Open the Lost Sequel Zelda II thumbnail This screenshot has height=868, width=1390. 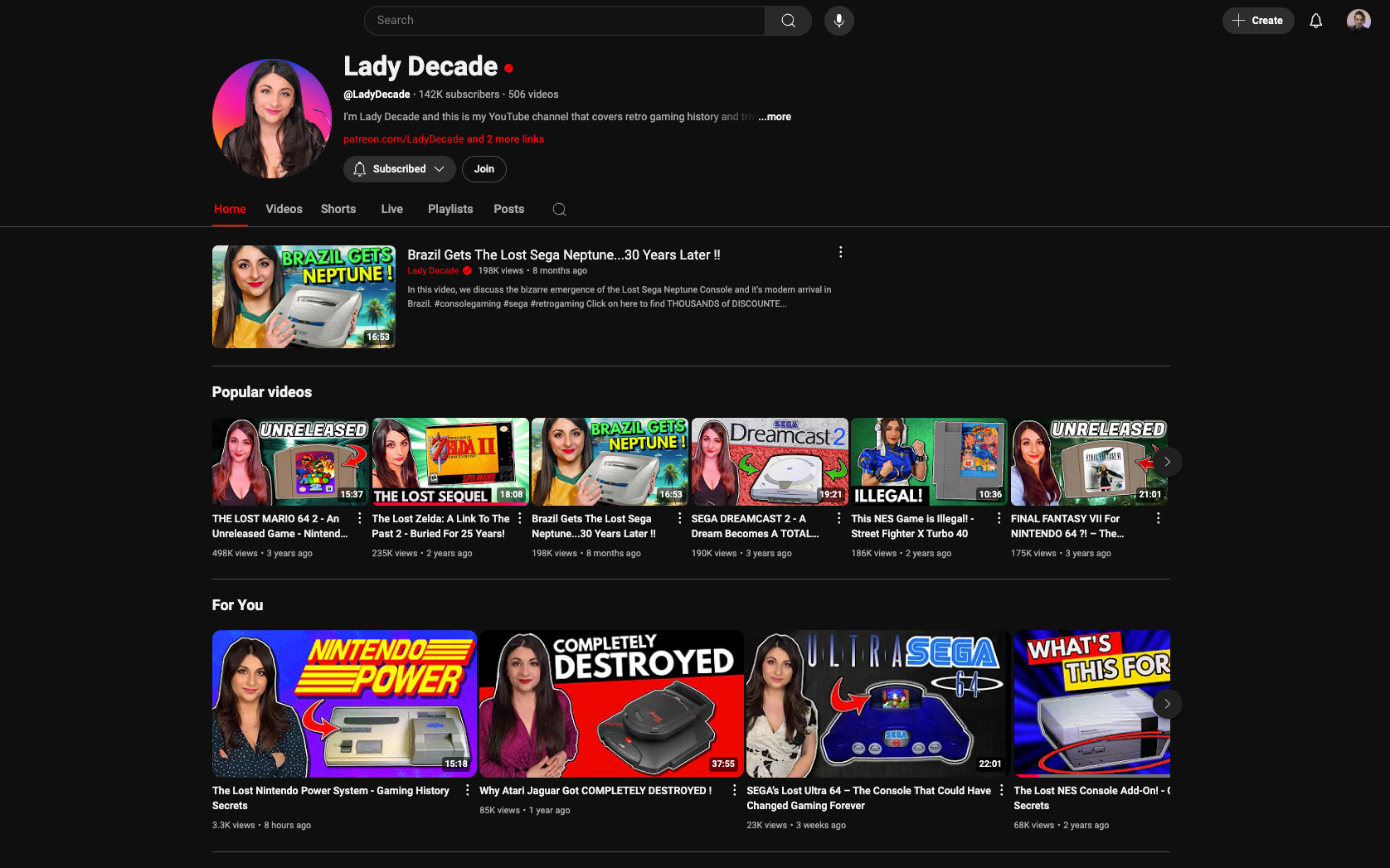[x=450, y=462]
